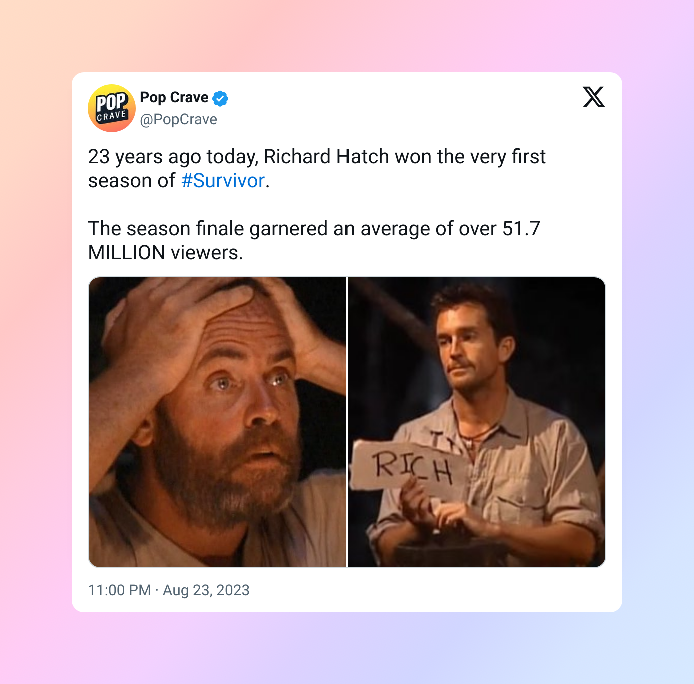Click the sentence starting "23 years ago today"
The height and width of the screenshot is (684, 694).
(x=317, y=169)
